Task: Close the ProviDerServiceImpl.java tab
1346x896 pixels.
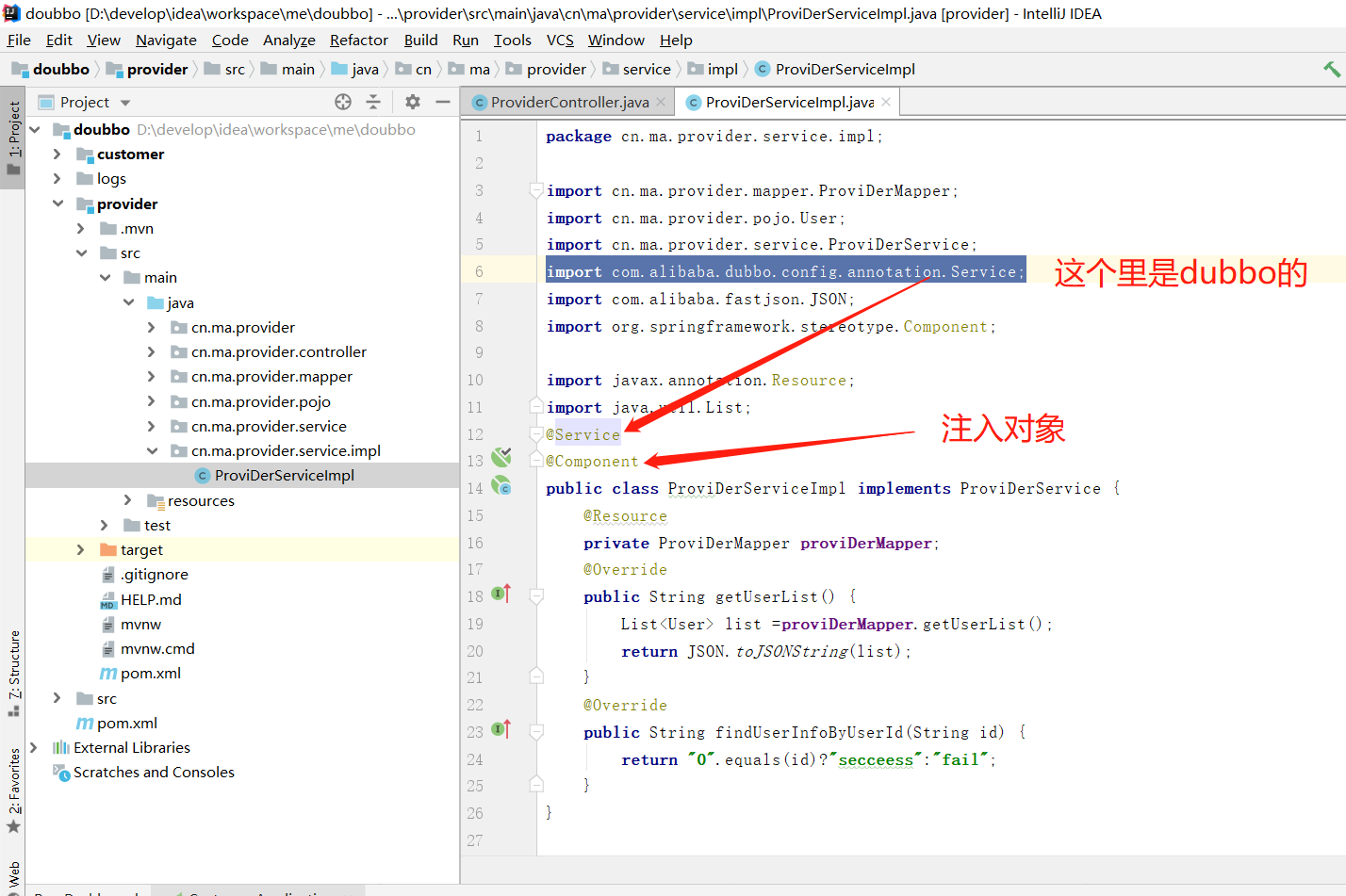Action: (886, 102)
